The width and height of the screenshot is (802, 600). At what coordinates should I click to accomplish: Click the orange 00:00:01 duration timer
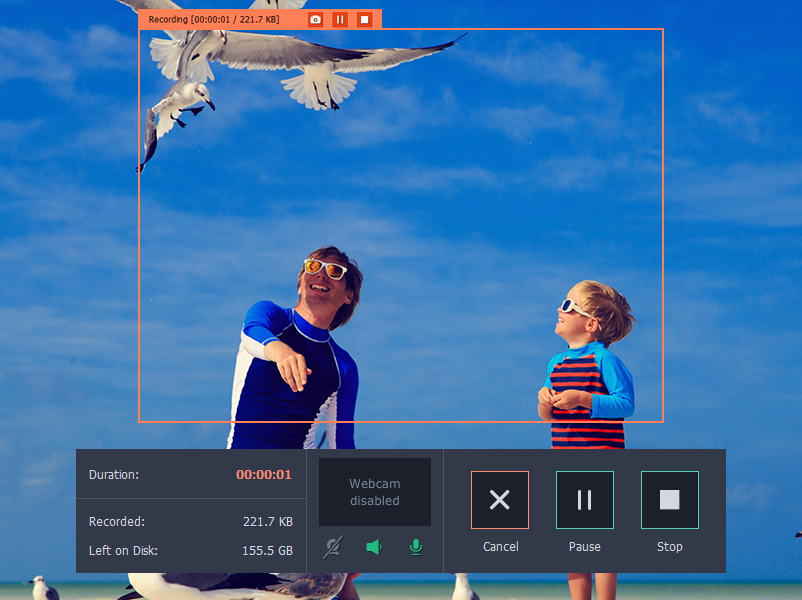coord(264,475)
